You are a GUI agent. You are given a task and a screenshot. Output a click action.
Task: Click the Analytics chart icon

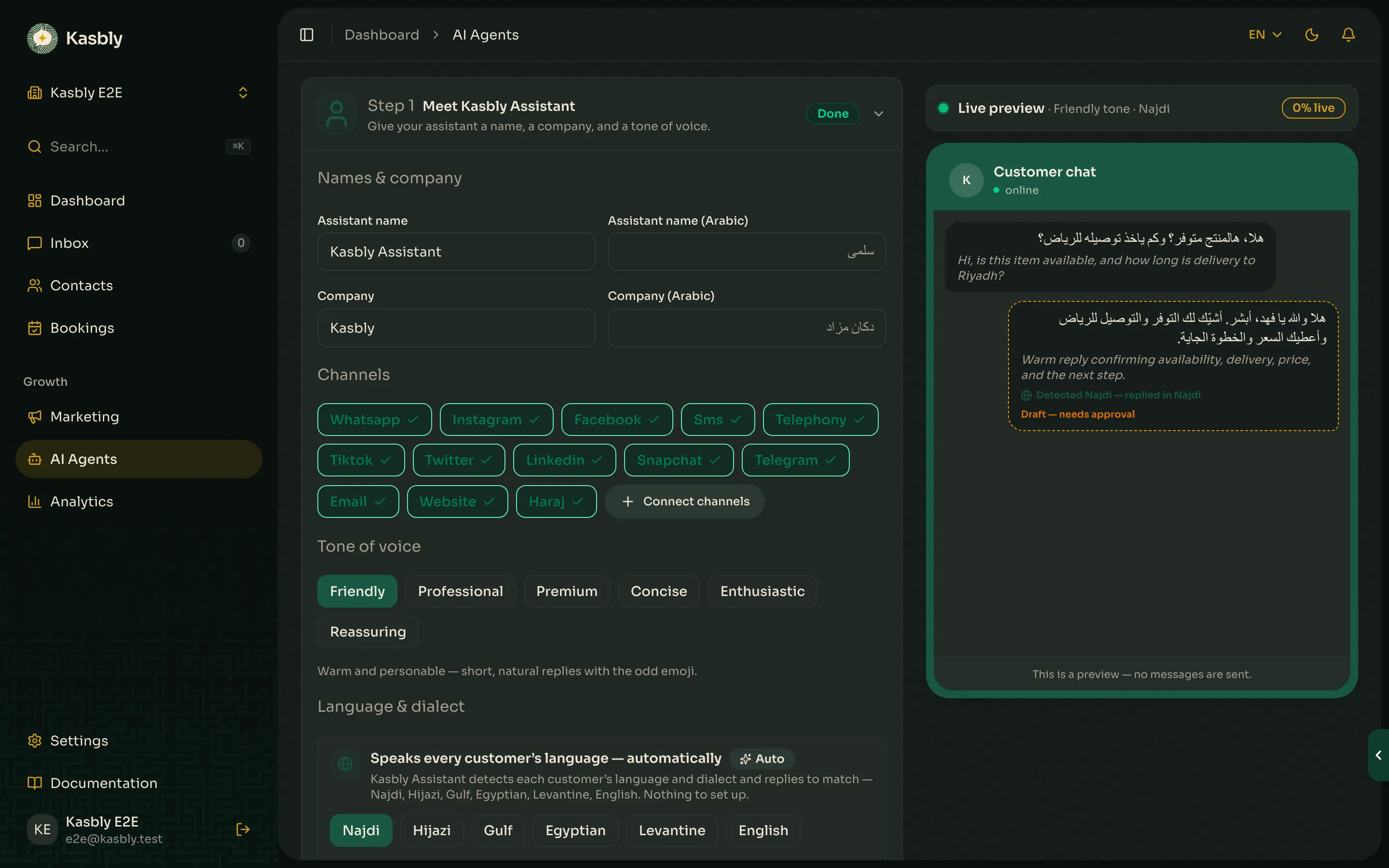(x=34, y=501)
